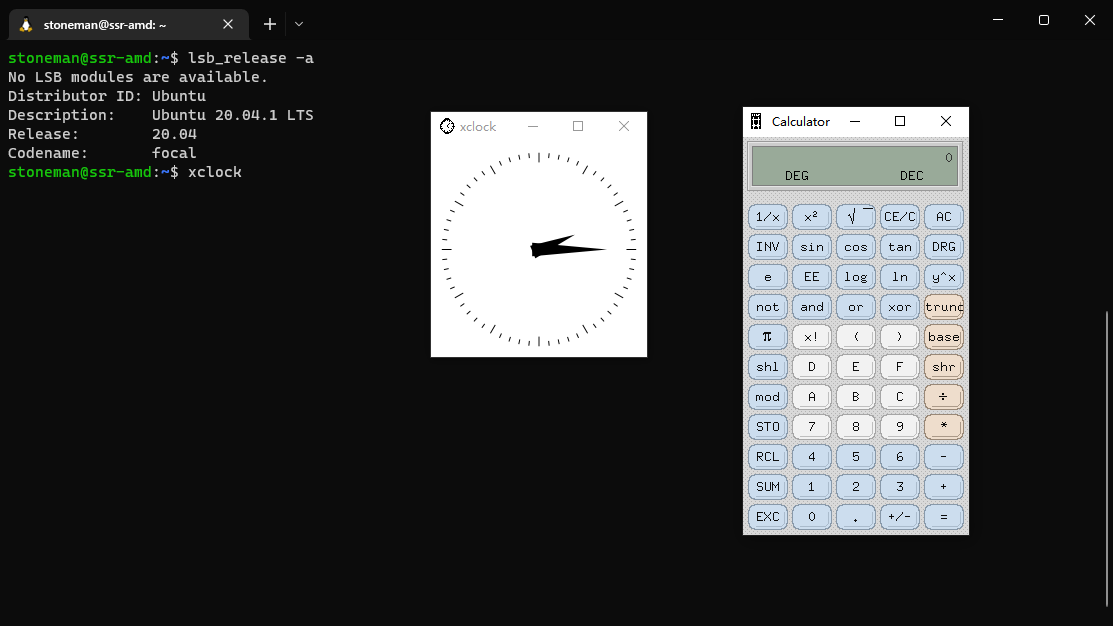Click the plus + calculator button
1113x626 pixels.
click(943, 487)
